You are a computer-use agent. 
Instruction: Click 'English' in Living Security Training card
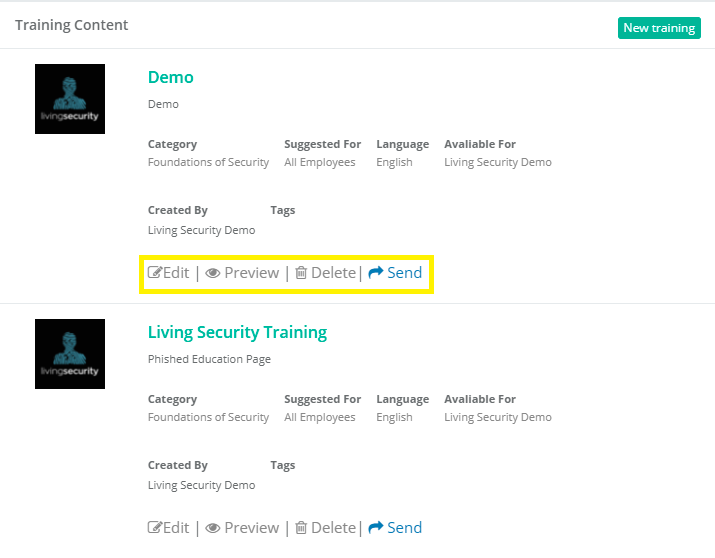click(394, 417)
